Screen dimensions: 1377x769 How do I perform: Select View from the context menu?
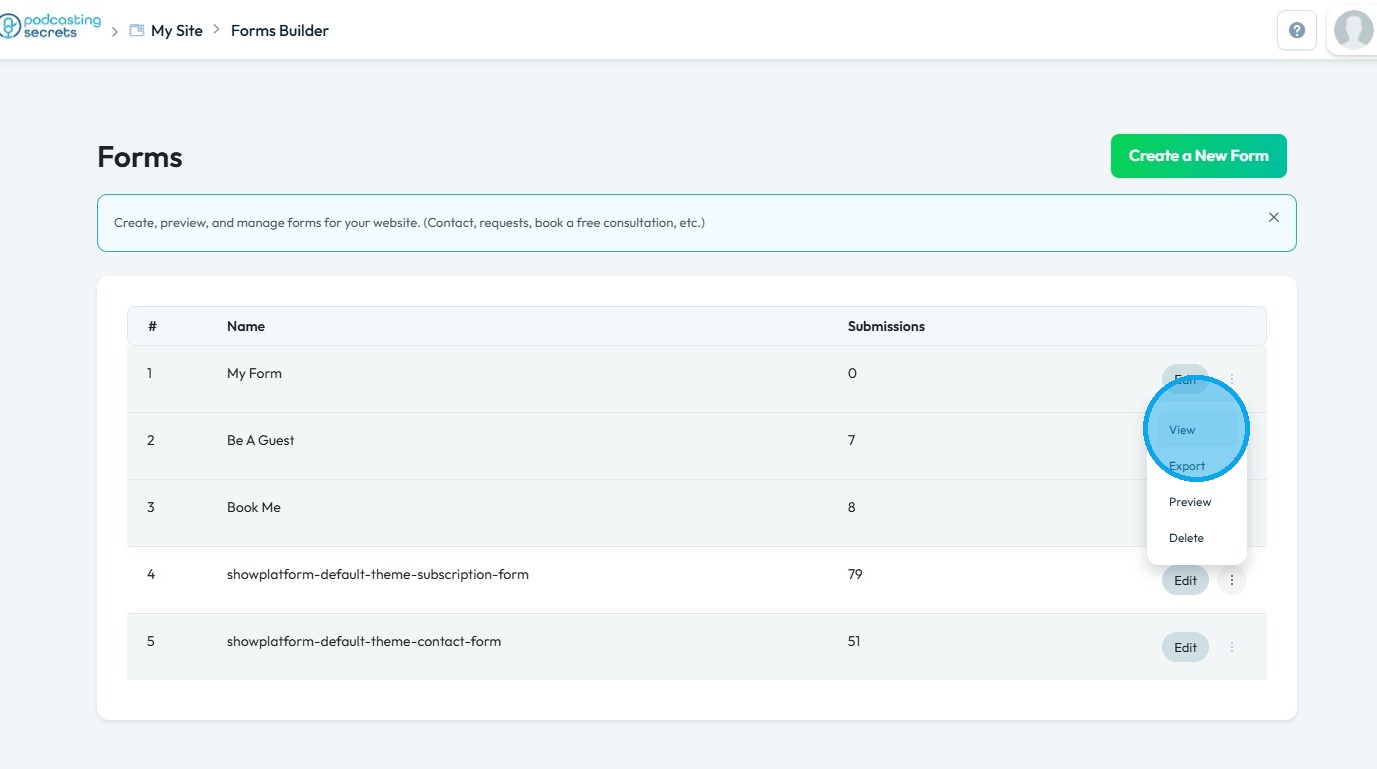(x=1182, y=430)
